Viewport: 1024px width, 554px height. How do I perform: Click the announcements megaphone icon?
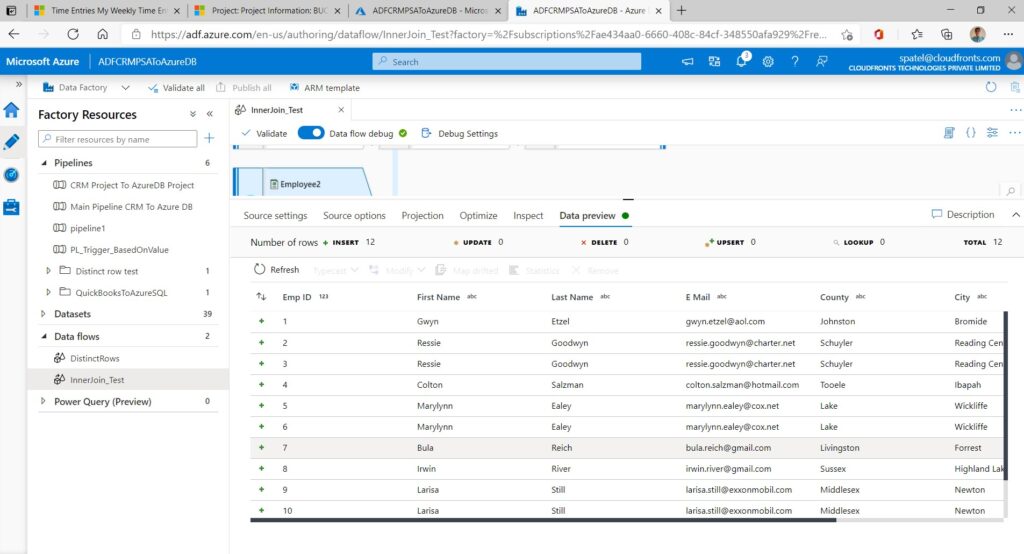[688, 61]
